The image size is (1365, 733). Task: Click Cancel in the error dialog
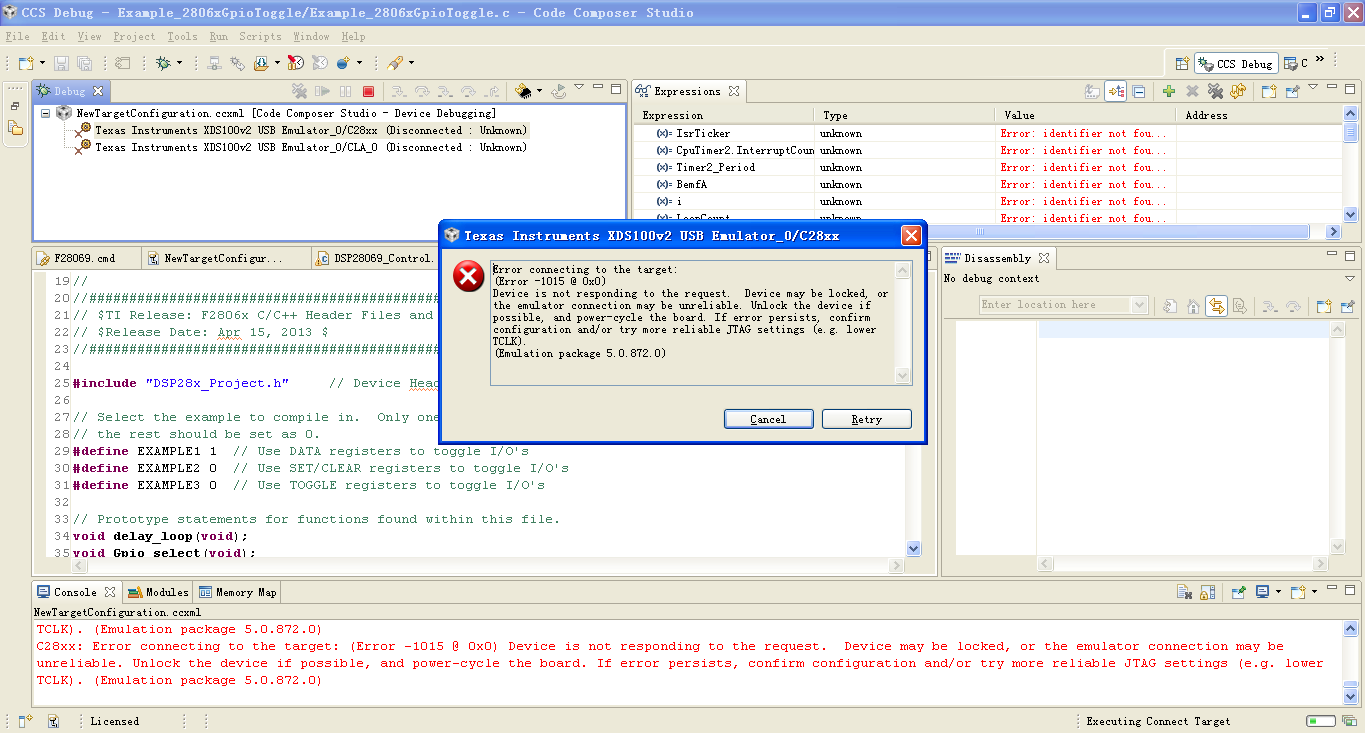[768, 419]
